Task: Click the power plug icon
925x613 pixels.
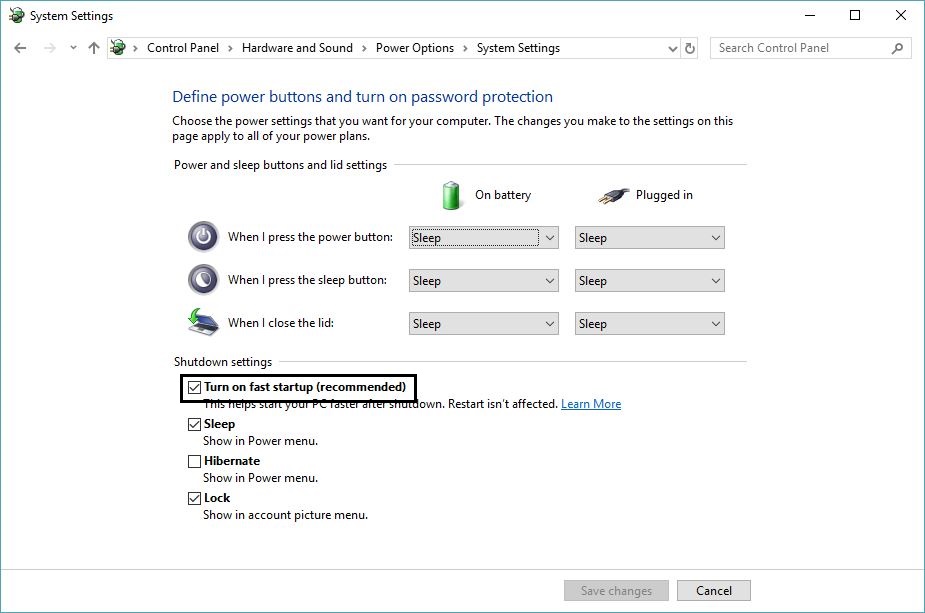Action: pyautogui.click(x=613, y=195)
